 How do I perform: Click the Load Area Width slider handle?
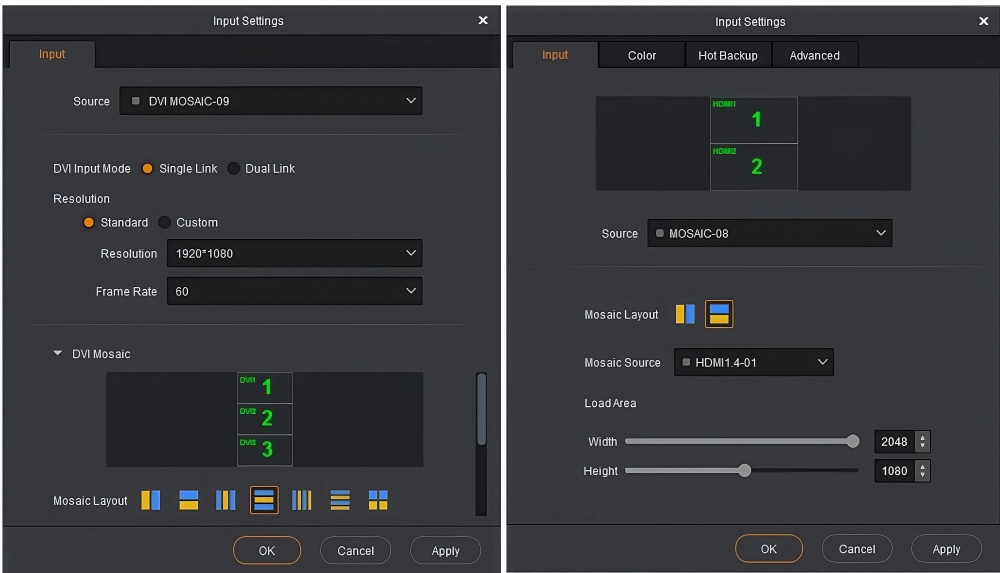[x=853, y=441]
